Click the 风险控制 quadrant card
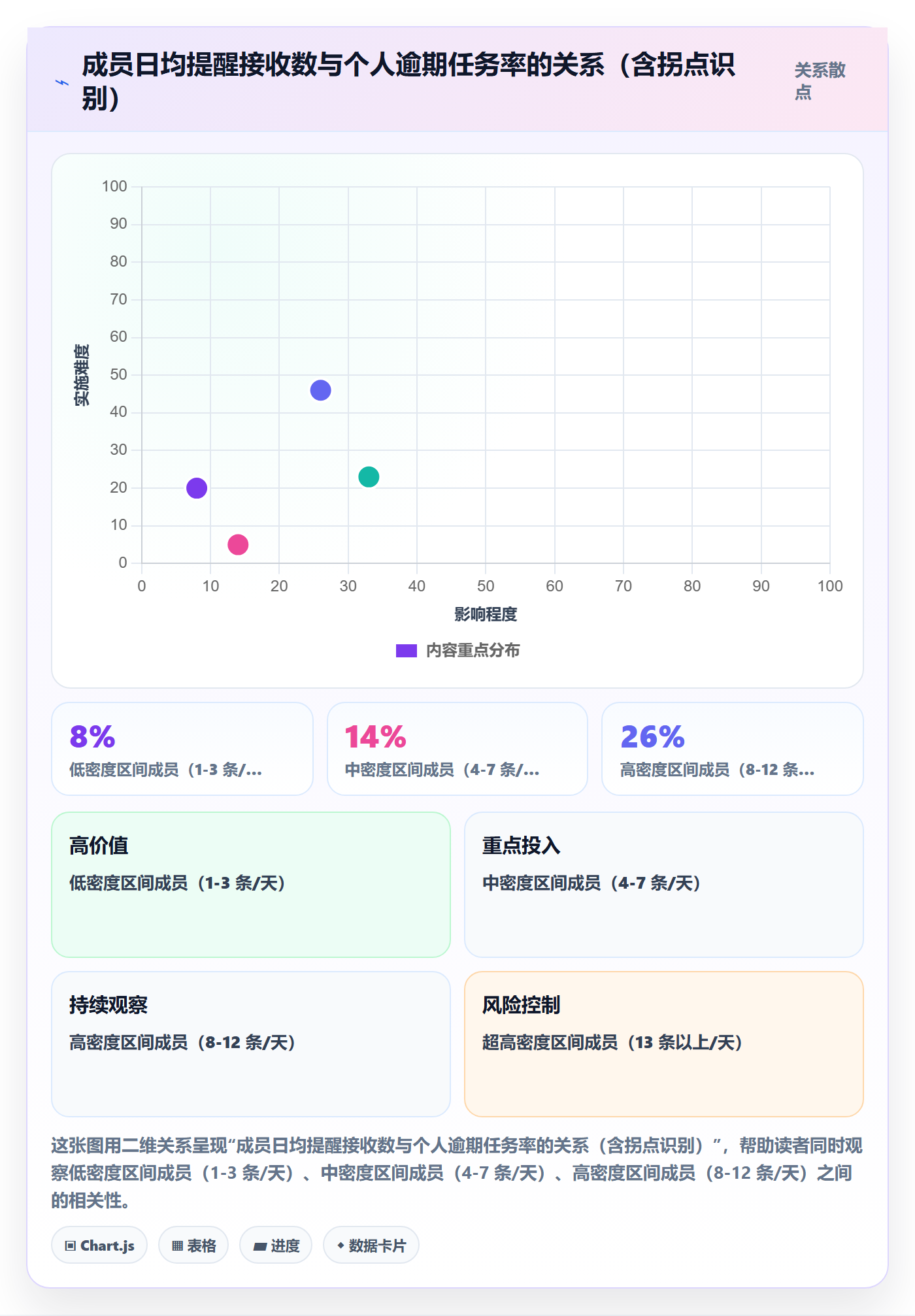Viewport: 915px width, 1316px height. coord(664,1044)
